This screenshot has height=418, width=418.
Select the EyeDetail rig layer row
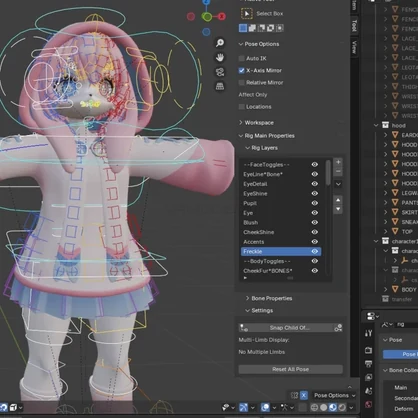[281, 184]
